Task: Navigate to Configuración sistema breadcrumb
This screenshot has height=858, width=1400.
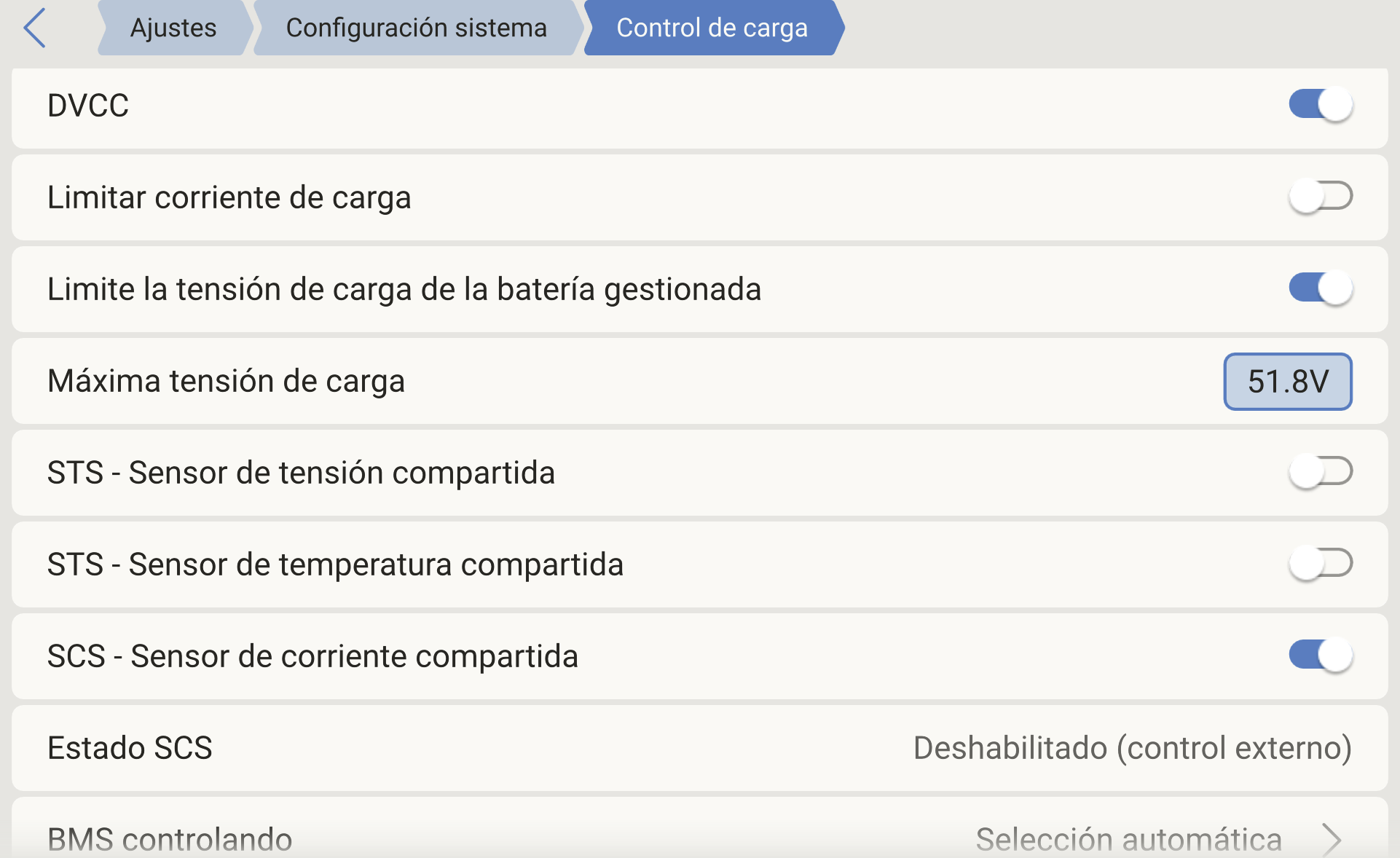Action: 417,28
